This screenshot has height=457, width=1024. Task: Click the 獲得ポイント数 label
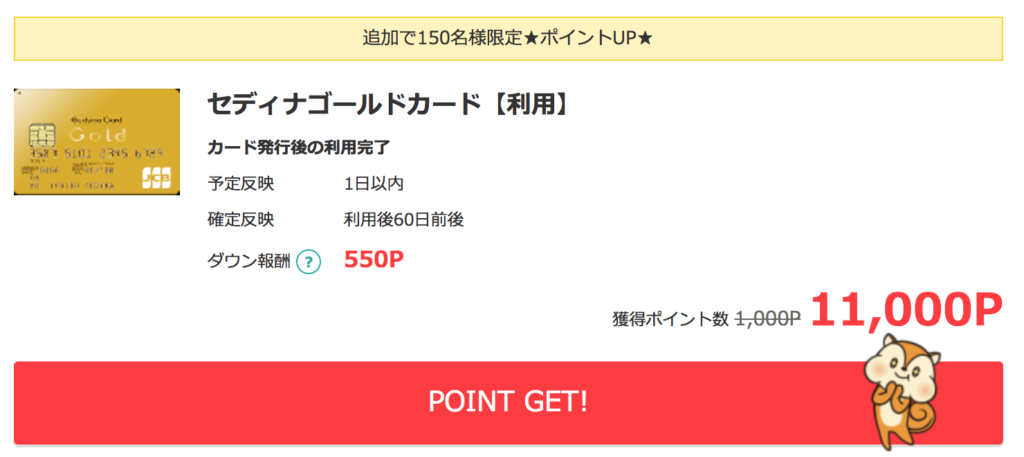(670, 319)
